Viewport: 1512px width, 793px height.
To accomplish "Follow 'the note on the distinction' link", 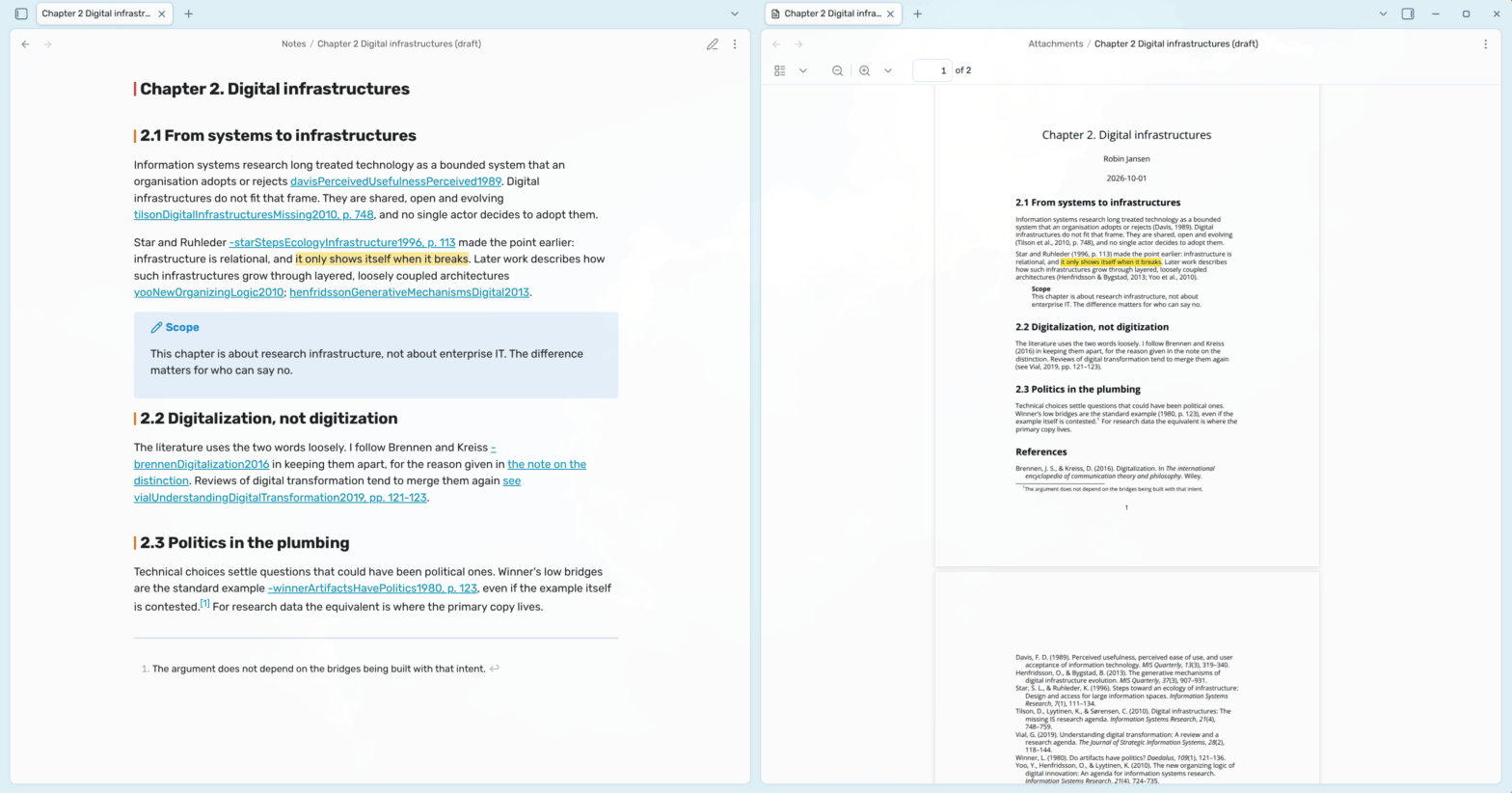I will tap(547, 464).
